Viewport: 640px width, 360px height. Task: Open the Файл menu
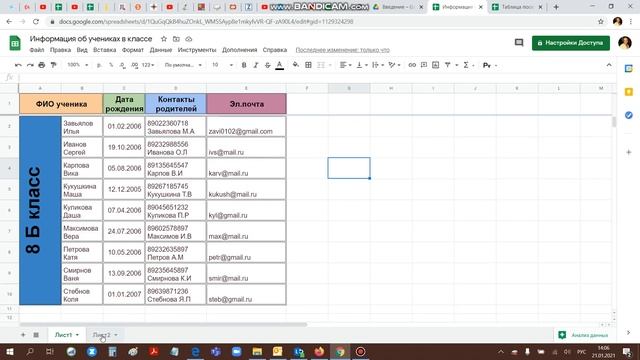click(x=37, y=50)
